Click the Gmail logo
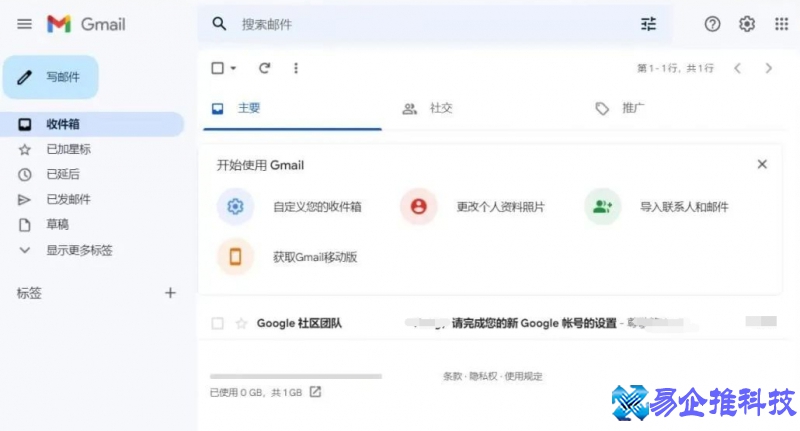Screen dimensions: 800x431 pos(86,24)
